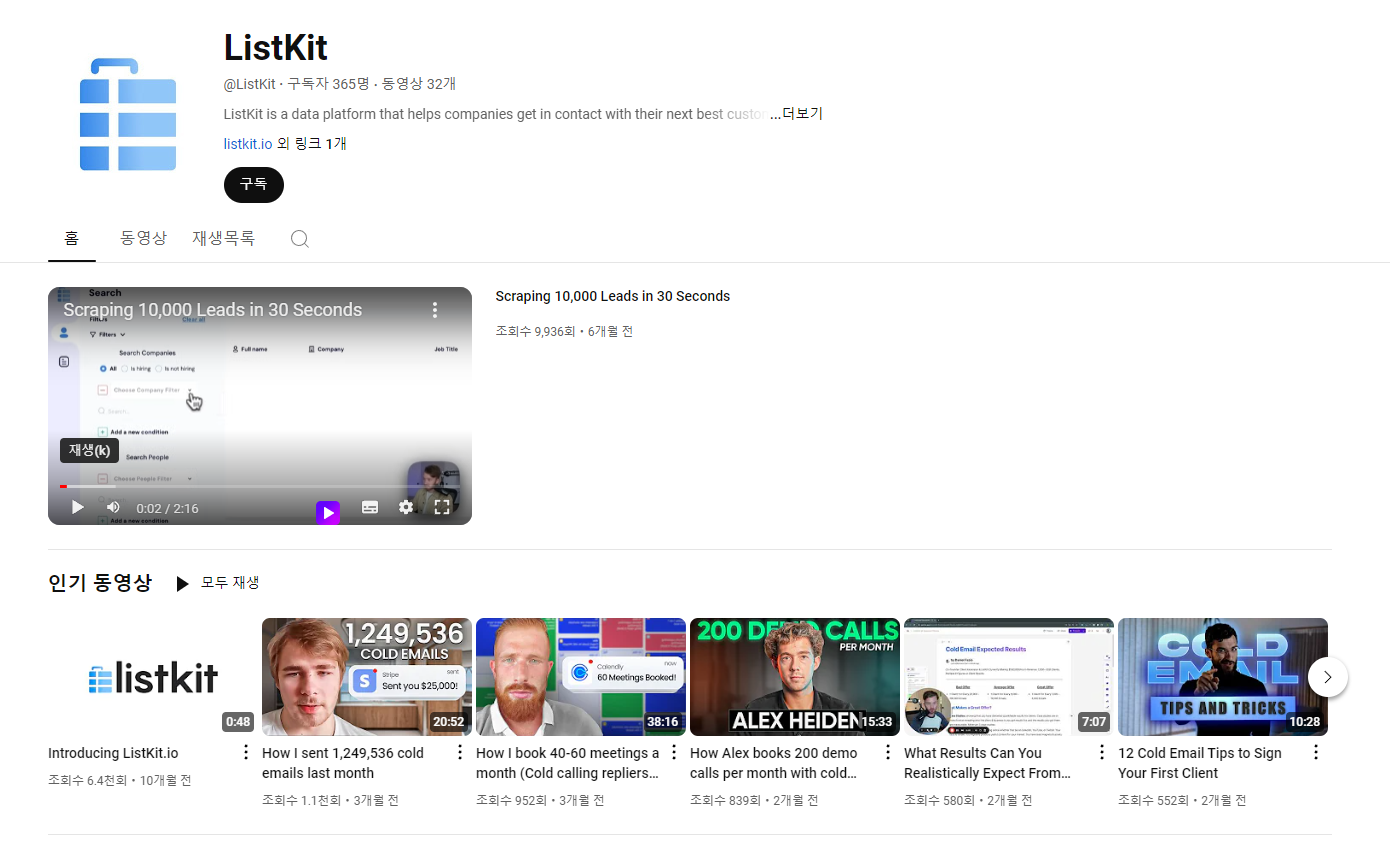
Task: Play the featured video with play button
Action: [77, 507]
